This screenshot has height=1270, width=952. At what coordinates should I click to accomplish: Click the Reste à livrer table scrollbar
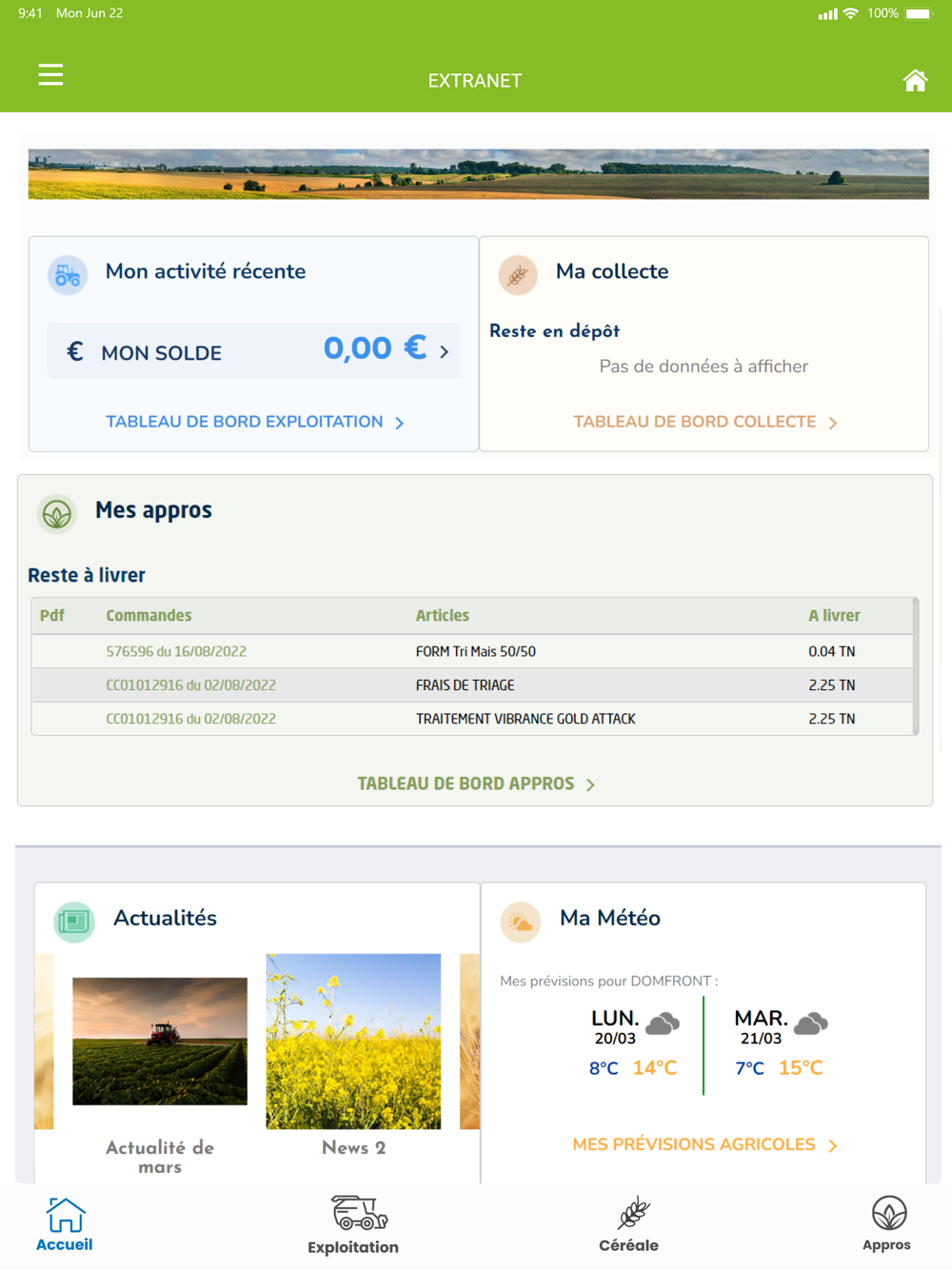(x=916, y=666)
